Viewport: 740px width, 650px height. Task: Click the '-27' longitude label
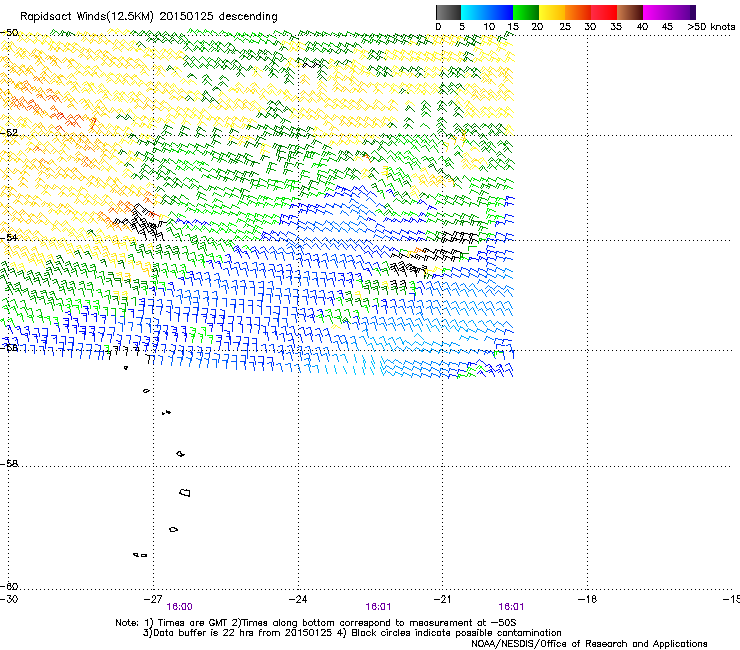pos(153,599)
